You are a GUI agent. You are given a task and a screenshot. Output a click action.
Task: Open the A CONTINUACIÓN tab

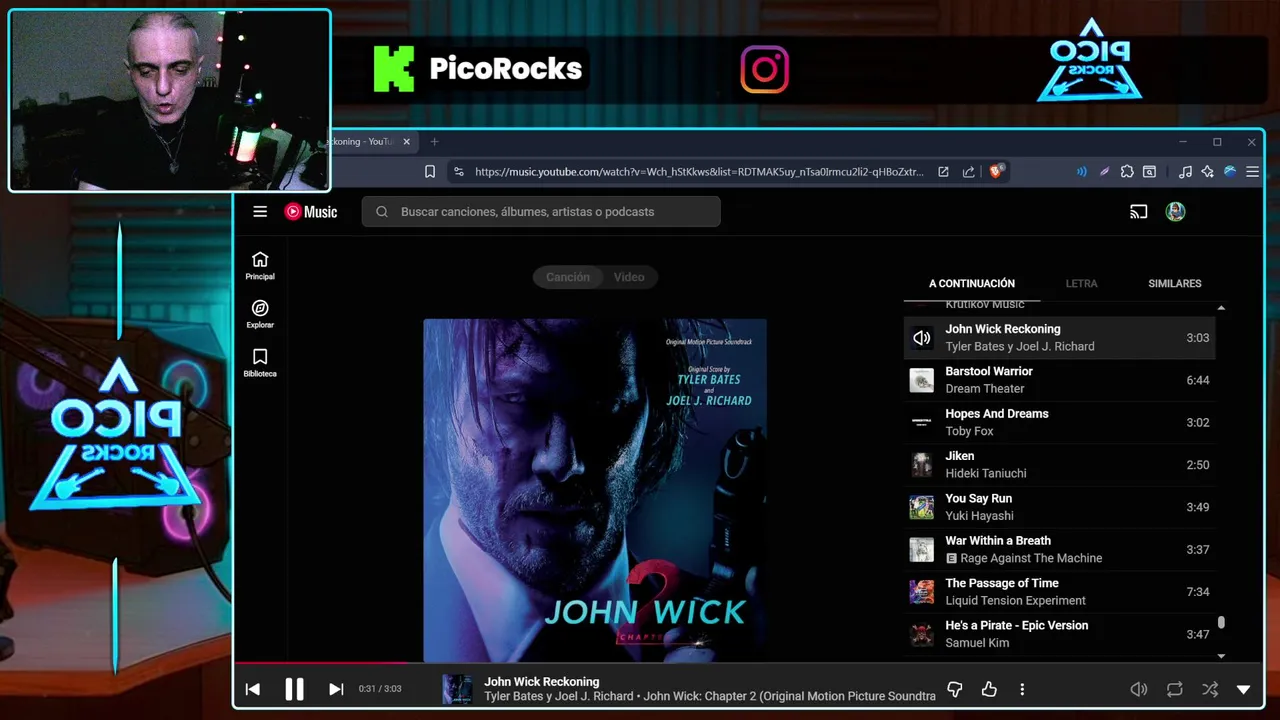click(972, 283)
